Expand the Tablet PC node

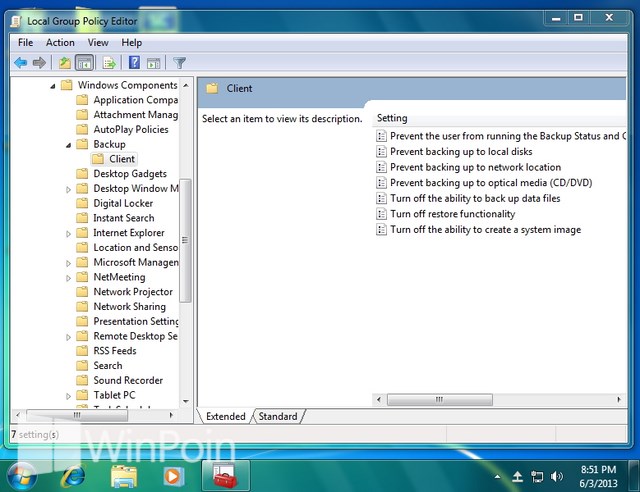pos(69,396)
